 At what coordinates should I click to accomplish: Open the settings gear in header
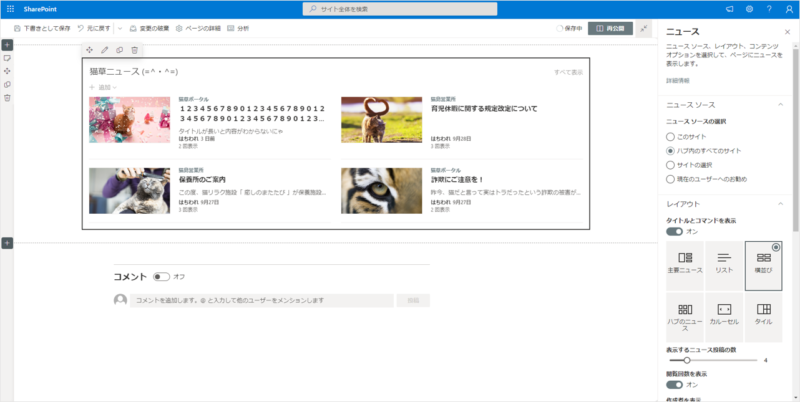(749, 8)
